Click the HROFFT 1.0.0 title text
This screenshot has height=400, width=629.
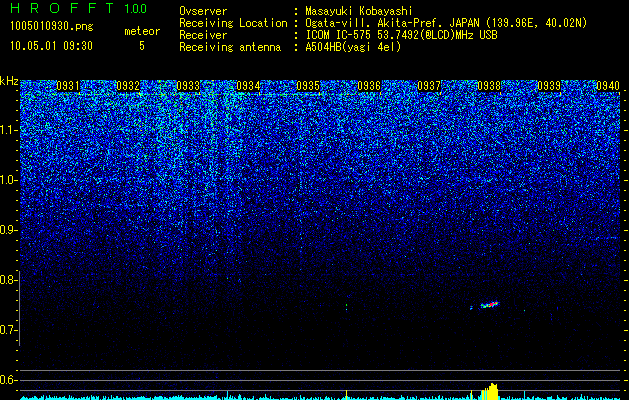pos(78,8)
